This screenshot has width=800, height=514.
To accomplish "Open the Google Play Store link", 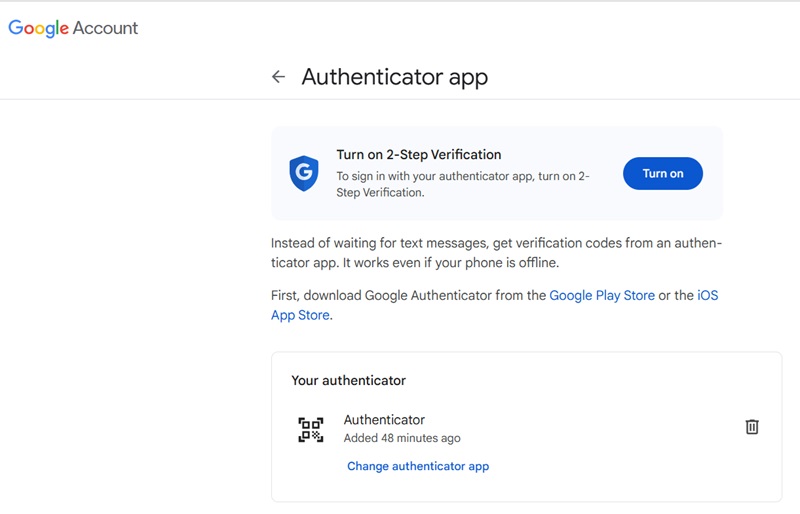I will point(602,296).
